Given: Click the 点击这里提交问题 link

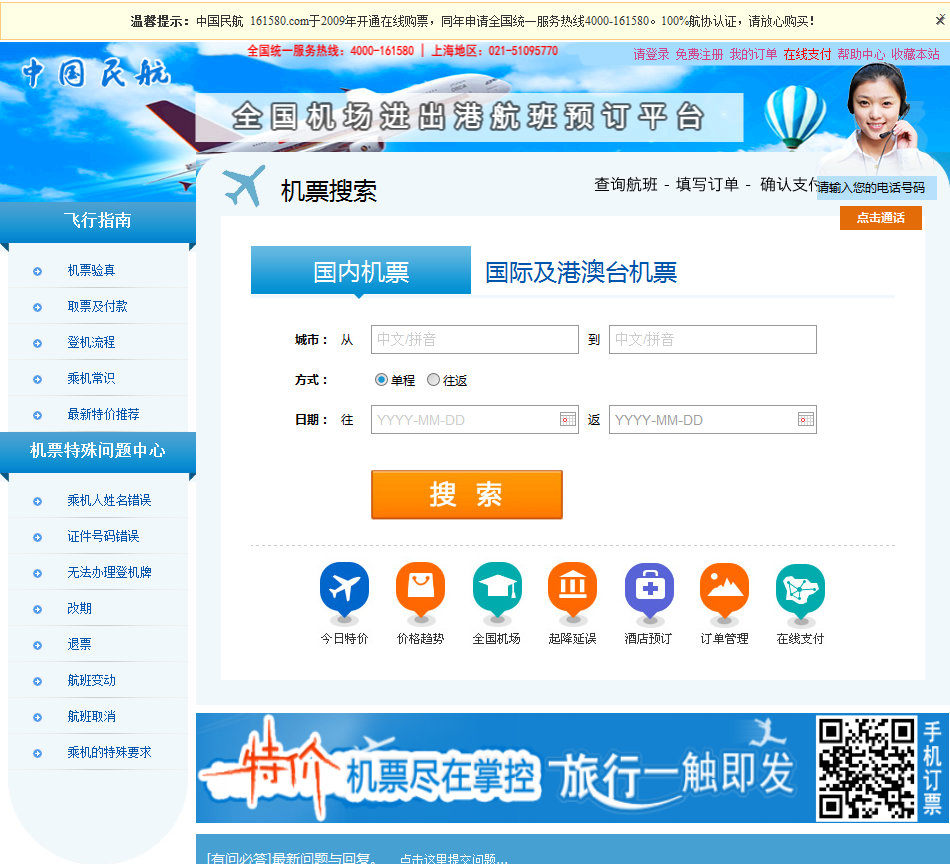Looking at the screenshot, I should (453, 858).
